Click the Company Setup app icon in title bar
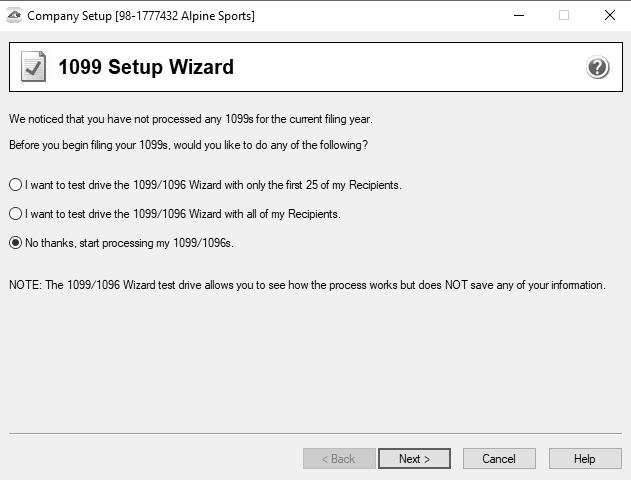 tap(13, 15)
